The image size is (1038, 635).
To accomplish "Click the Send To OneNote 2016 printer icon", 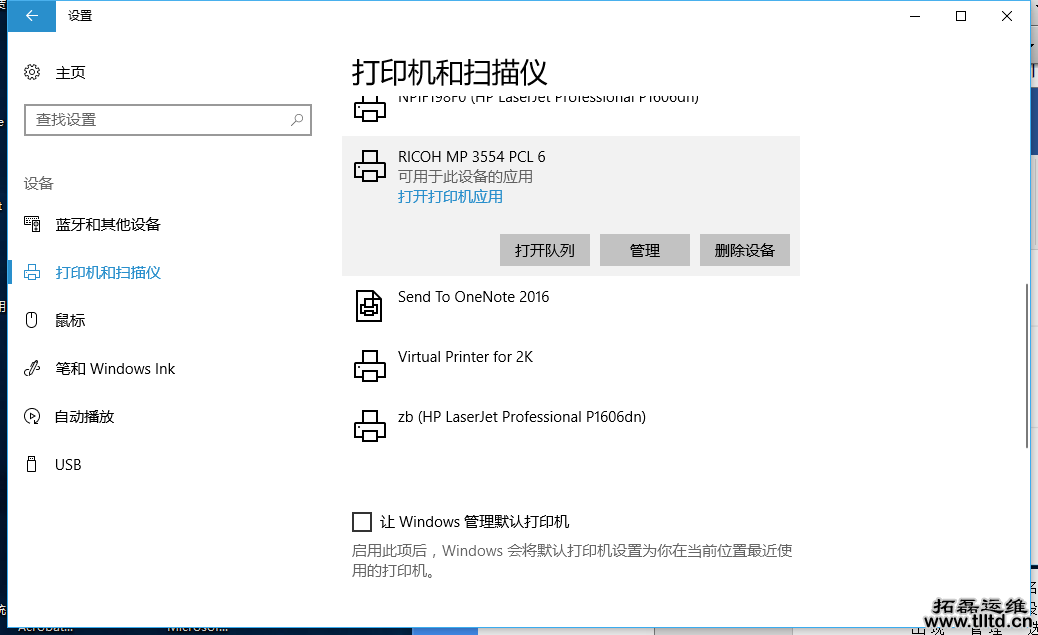I will tap(369, 305).
